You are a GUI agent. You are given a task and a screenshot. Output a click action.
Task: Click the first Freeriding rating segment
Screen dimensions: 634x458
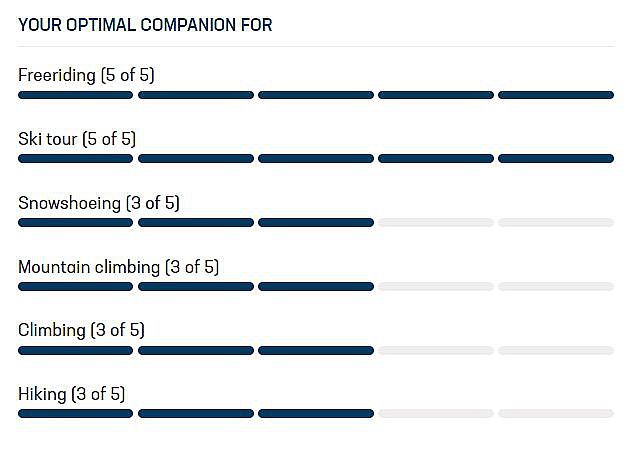coord(75,95)
